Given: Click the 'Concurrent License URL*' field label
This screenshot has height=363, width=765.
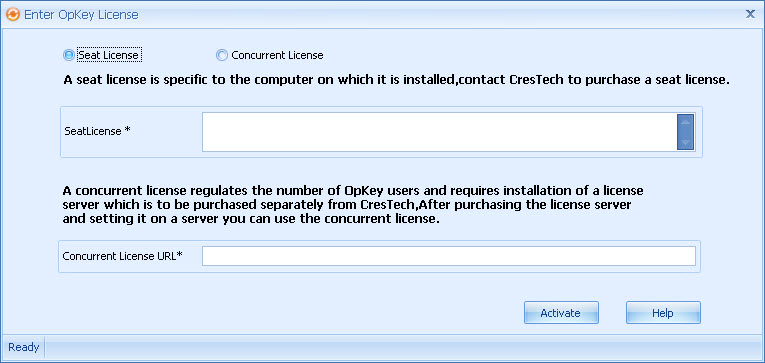Looking at the screenshot, I should (x=122, y=256).
